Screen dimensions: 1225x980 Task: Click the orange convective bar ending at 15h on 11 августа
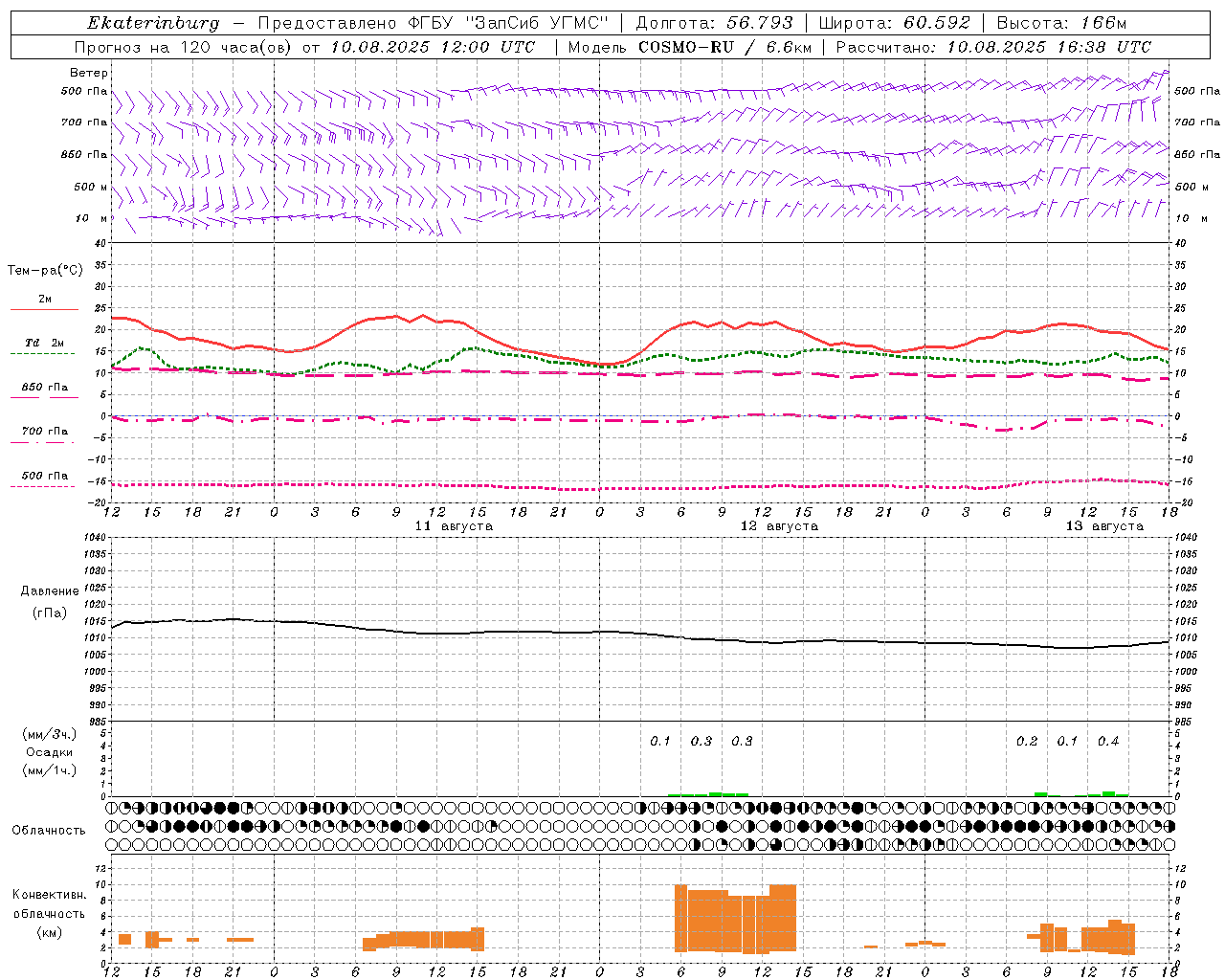pos(478,939)
